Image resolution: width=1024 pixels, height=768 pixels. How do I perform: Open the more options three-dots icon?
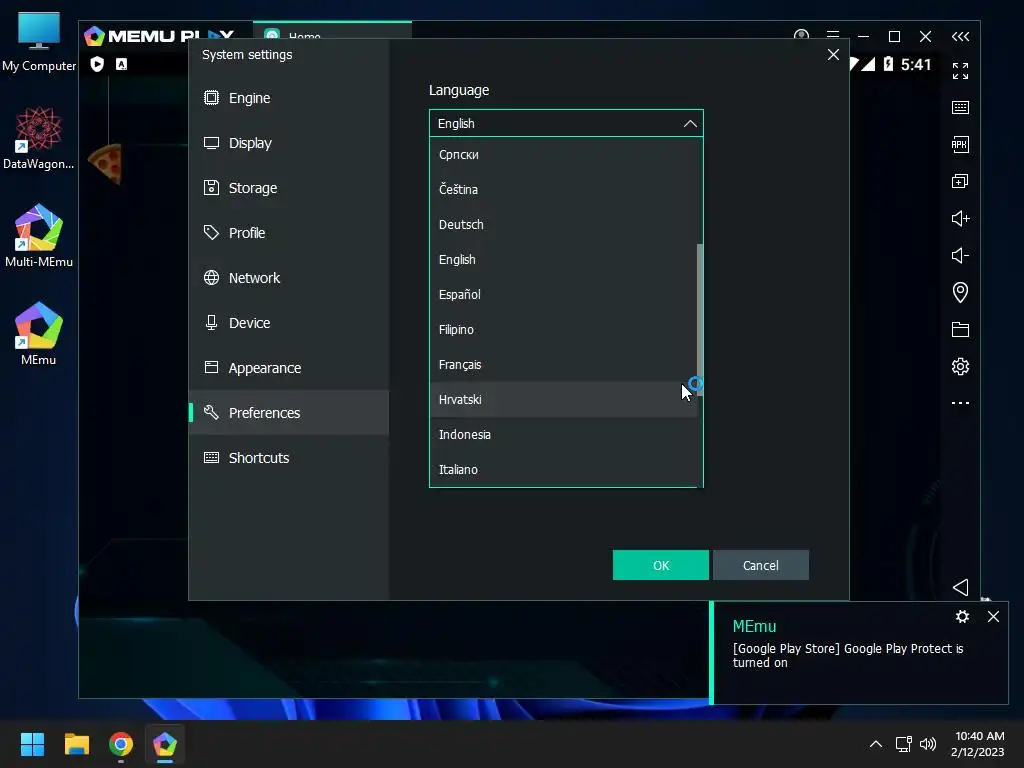(x=960, y=403)
